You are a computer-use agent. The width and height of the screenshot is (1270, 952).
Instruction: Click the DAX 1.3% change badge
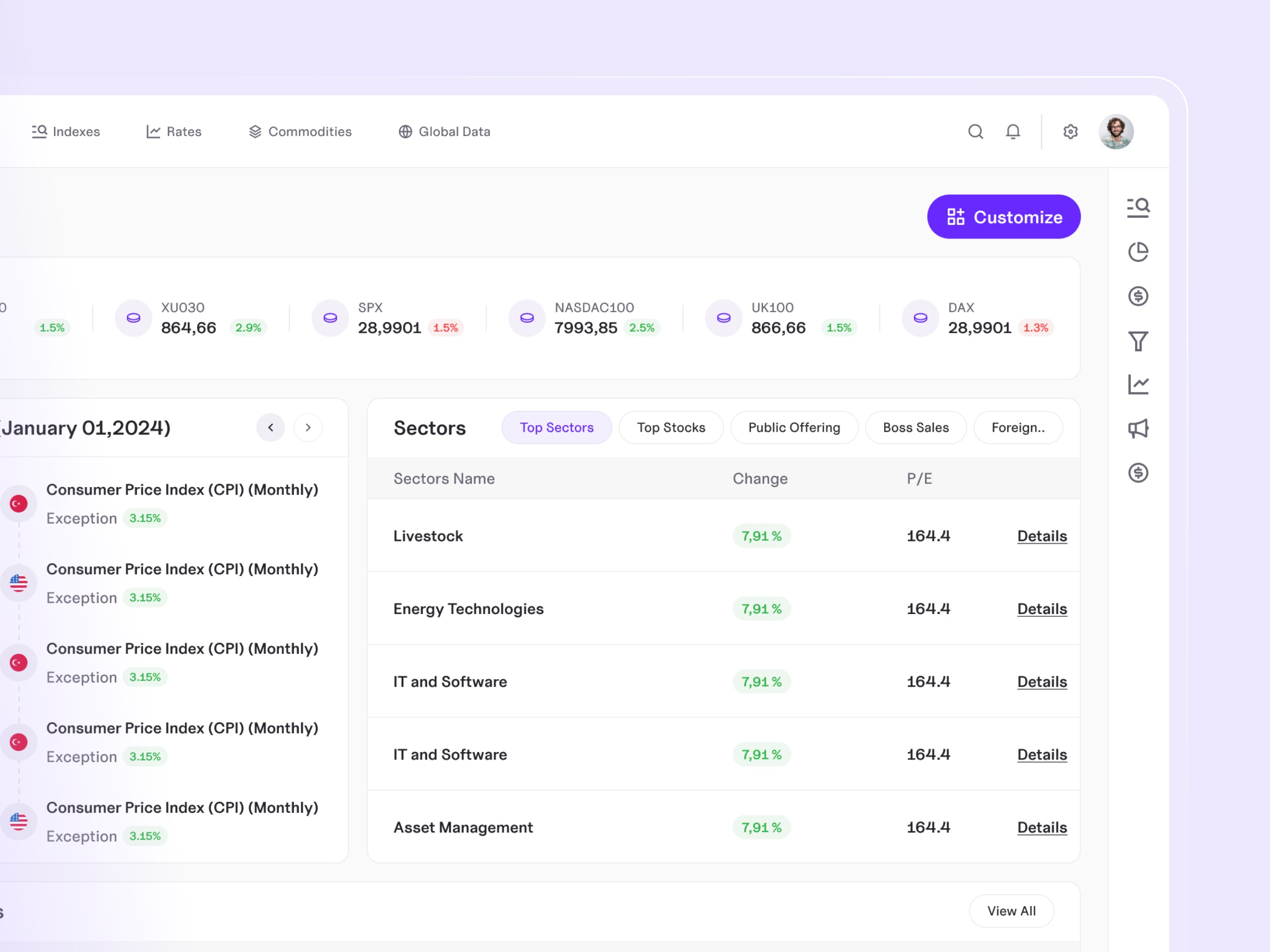tap(1036, 328)
